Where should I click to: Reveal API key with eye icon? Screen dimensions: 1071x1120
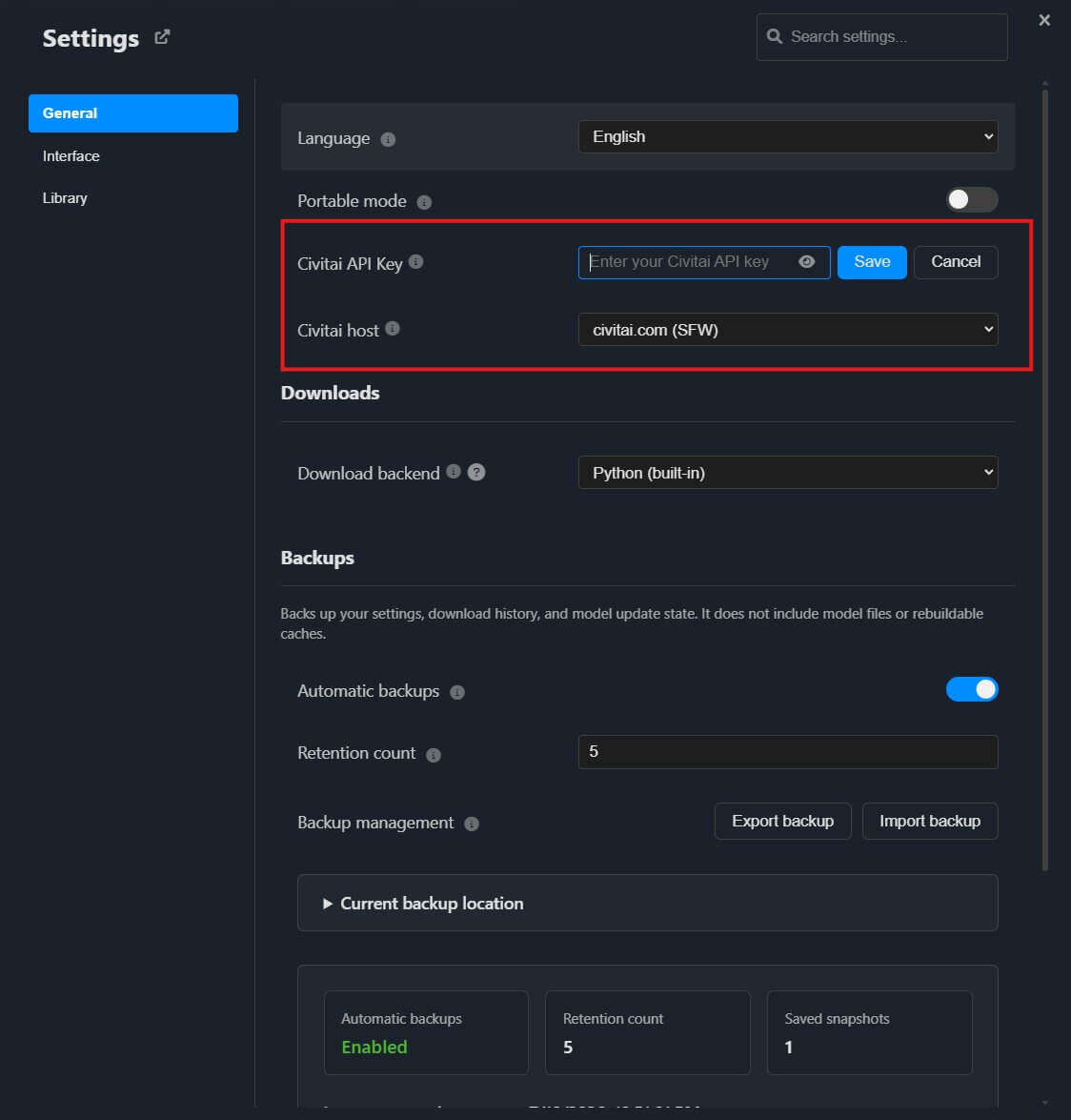pyautogui.click(x=807, y=261)
